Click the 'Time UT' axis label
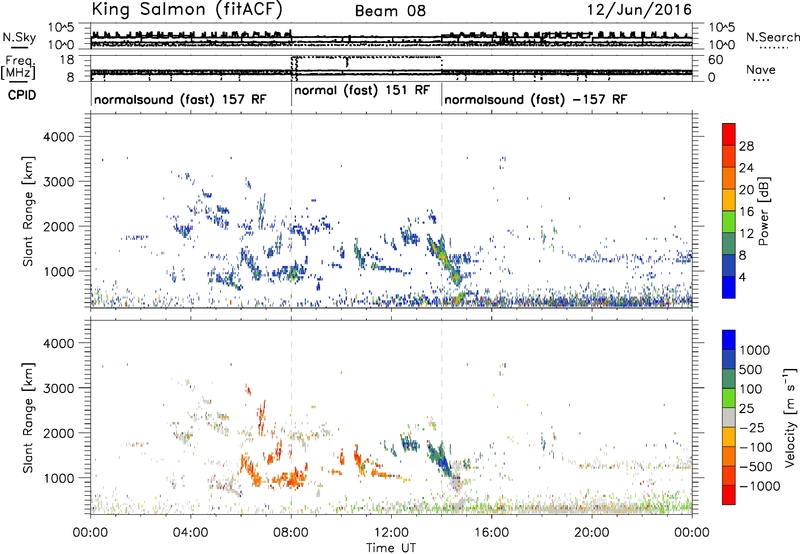This screenshot has width=800, height=554. pos(391,547)
